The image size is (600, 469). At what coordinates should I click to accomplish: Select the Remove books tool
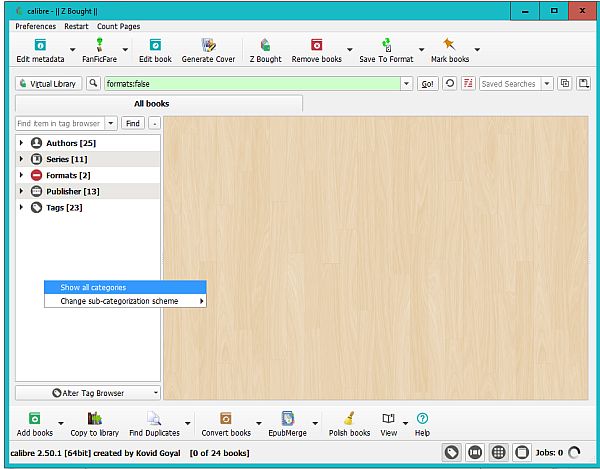316,50
